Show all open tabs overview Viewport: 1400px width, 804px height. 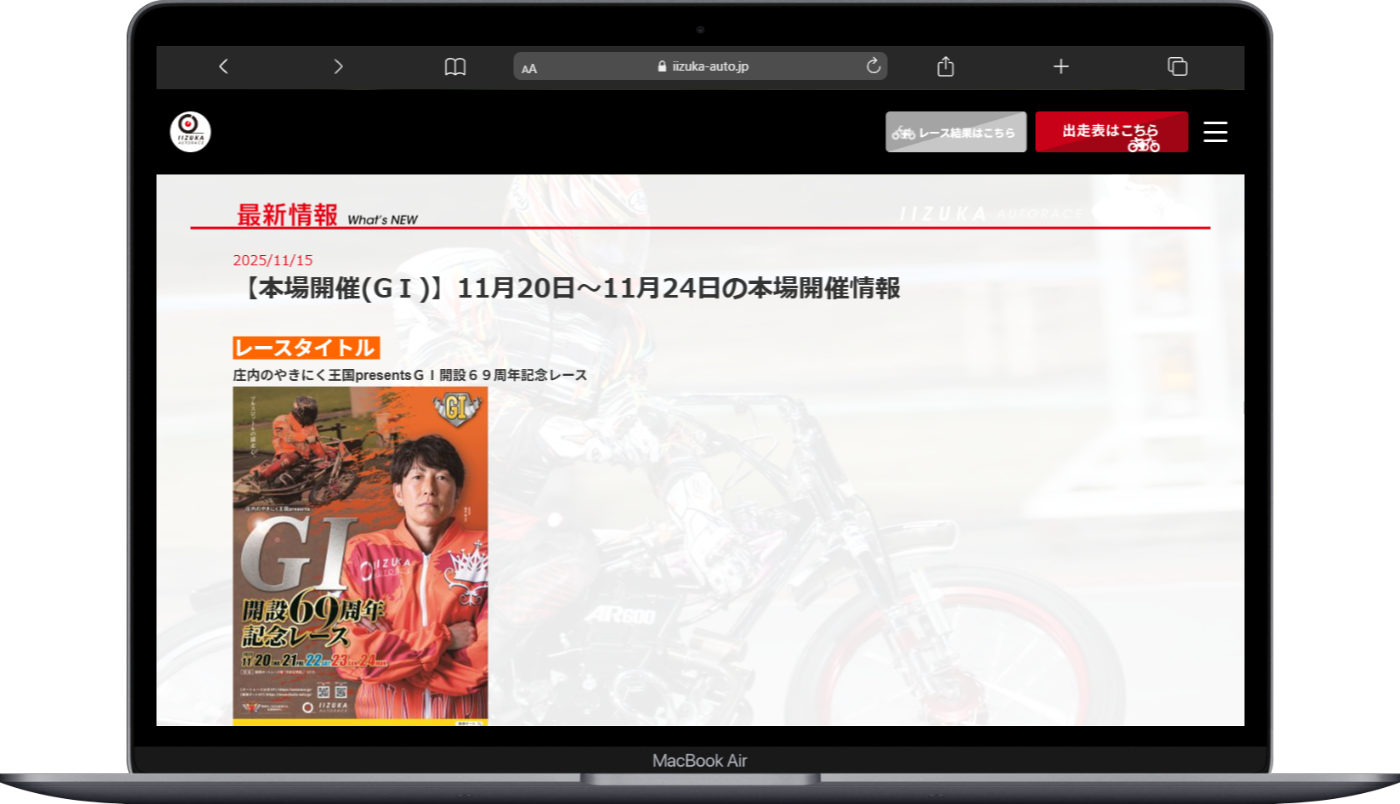point(1177,66)
